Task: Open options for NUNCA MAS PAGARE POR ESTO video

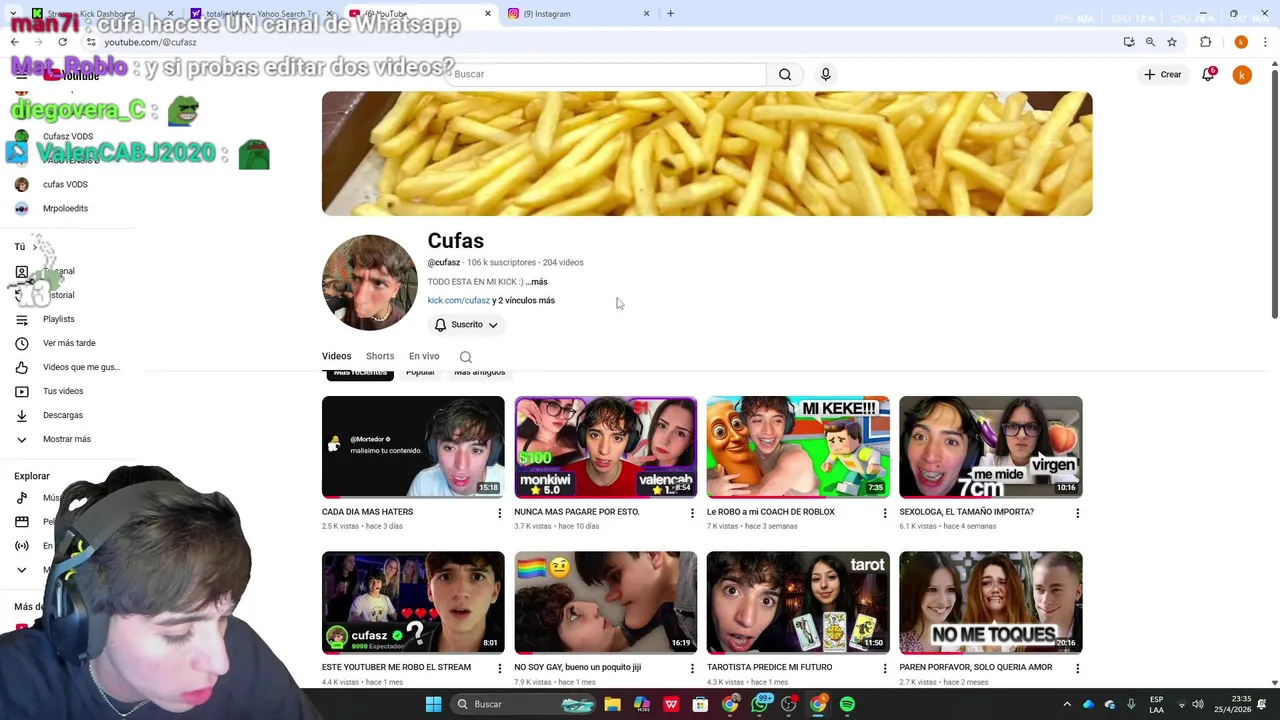Action: 692,513
